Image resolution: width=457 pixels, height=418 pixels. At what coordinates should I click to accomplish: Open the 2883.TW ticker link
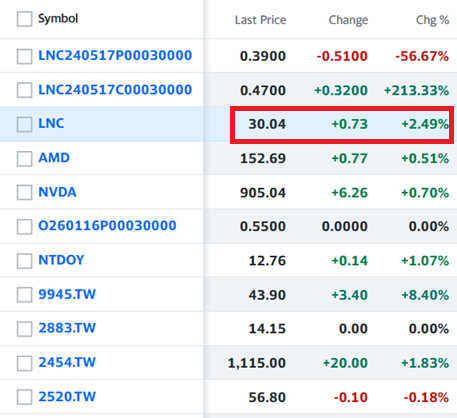tap(67, 328)
